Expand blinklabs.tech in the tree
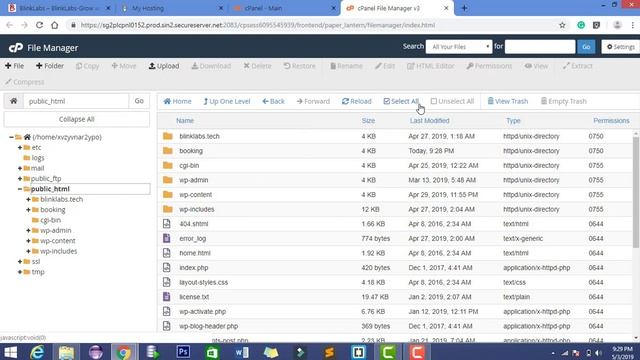This screenshot has height=360, width=640. pyautogui.click(x=29, y=199)
